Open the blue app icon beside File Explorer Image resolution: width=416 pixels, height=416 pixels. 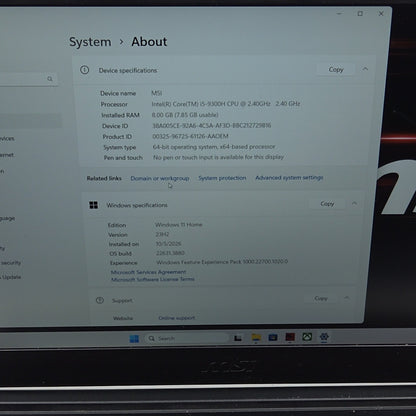(x=273, y=337)
